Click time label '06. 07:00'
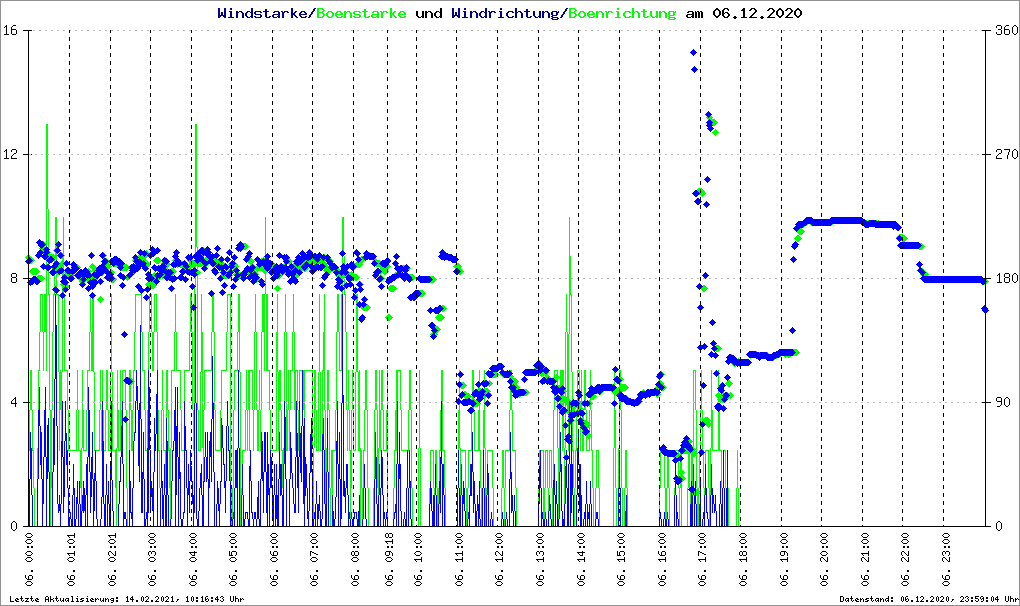 click(x=314, y=560)
